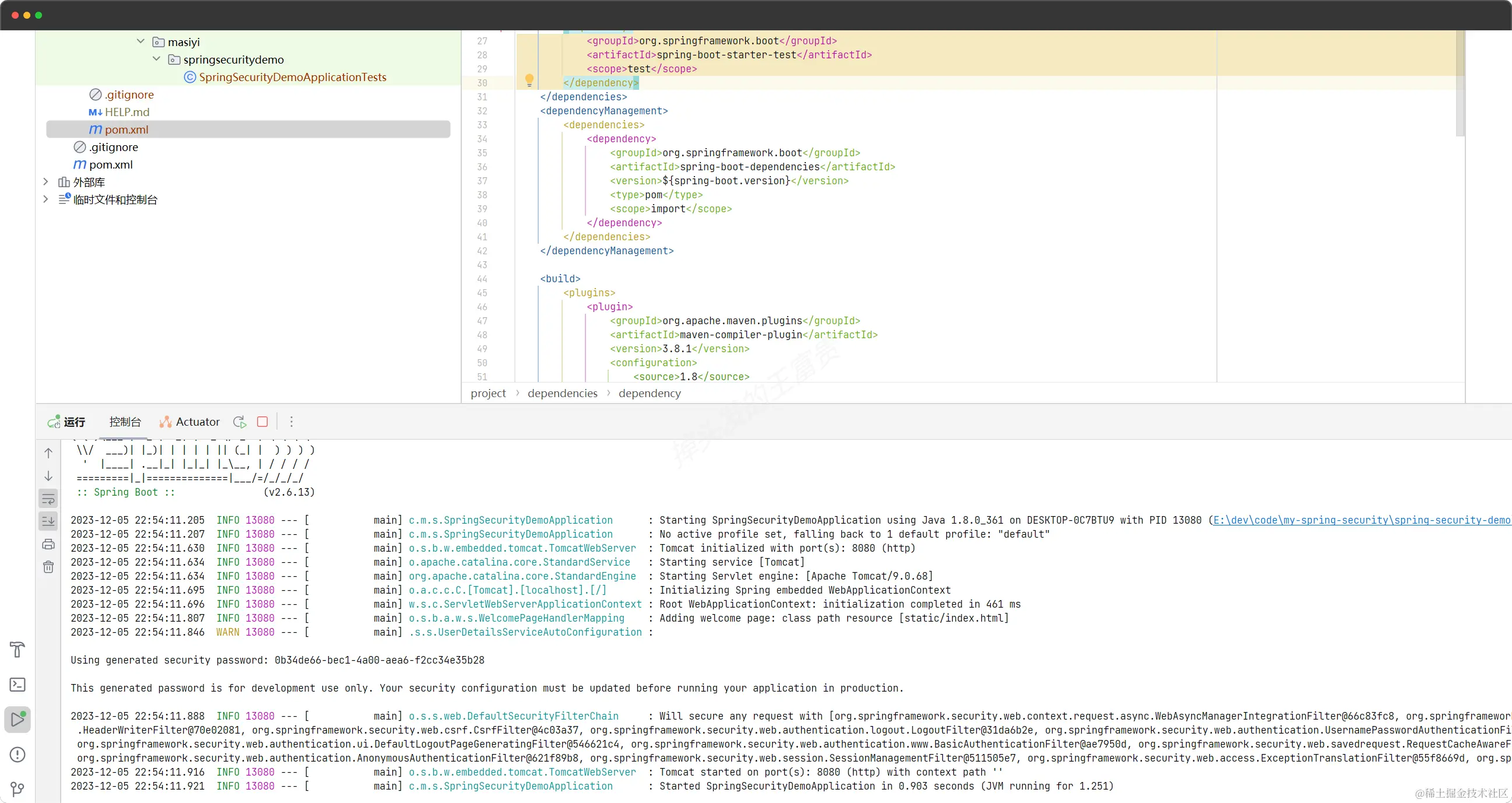Toggle scroll to end in console
Viewport: 1512px width, 803px height.
49,521
